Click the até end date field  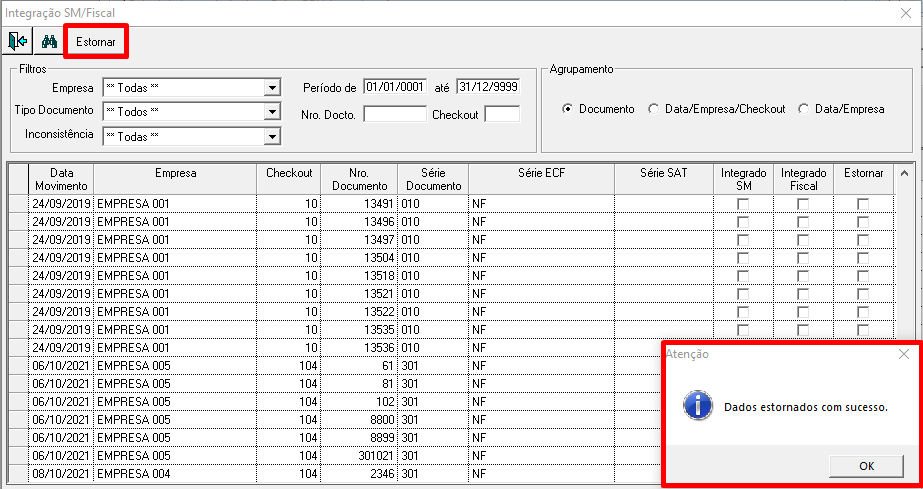(x=488, y=87)
